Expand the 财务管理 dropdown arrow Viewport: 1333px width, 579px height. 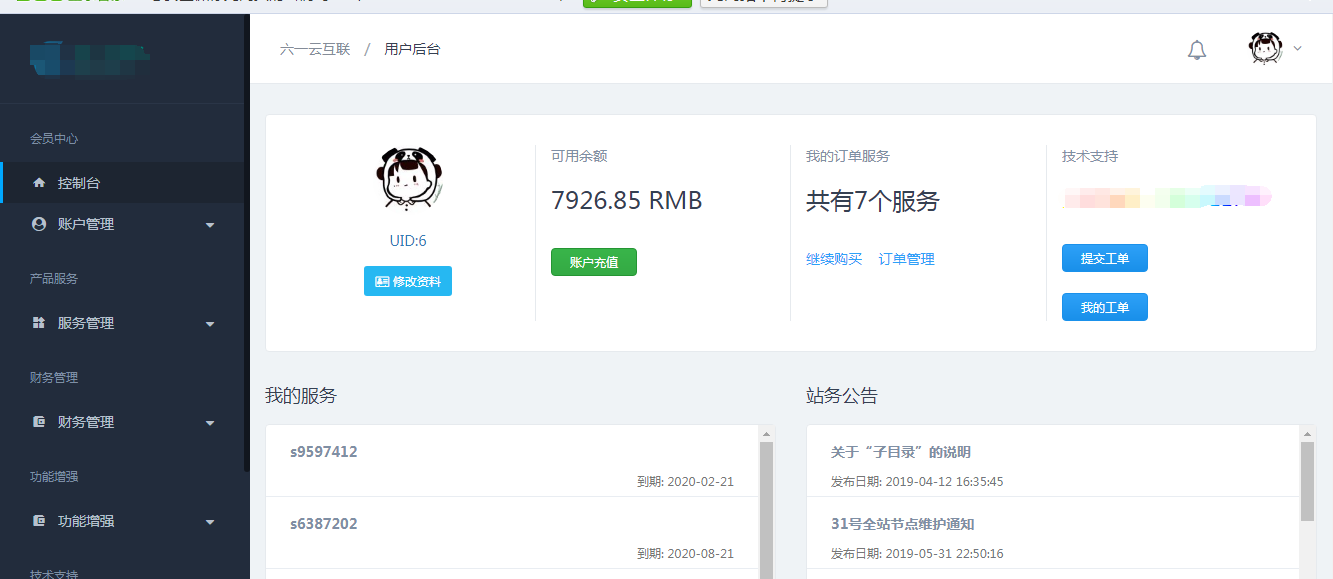click(x=210, y=423)
